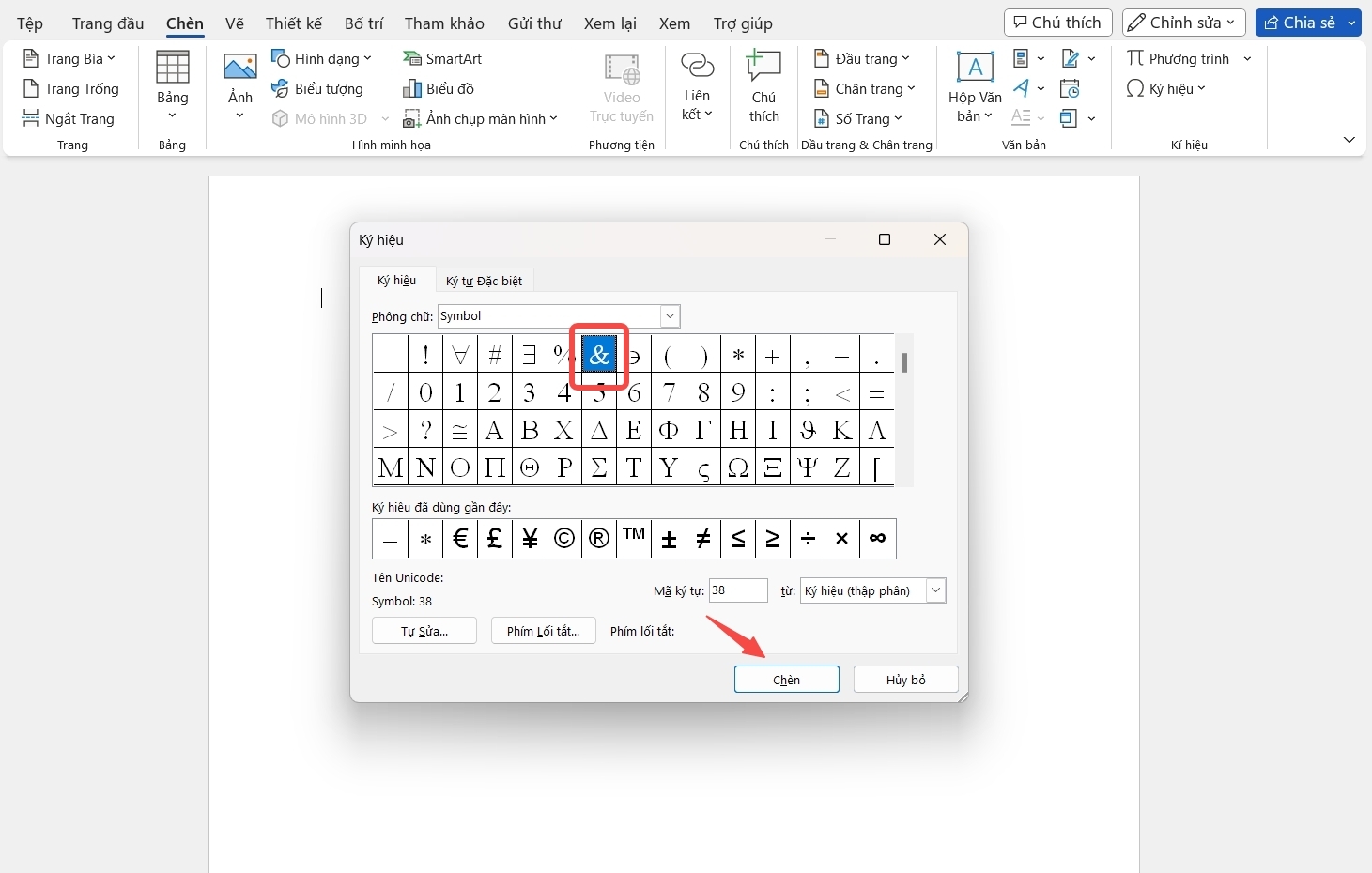1372x873 pixels.
Task: Click the Biểu tượng icons button
Action: pos(317,88)
